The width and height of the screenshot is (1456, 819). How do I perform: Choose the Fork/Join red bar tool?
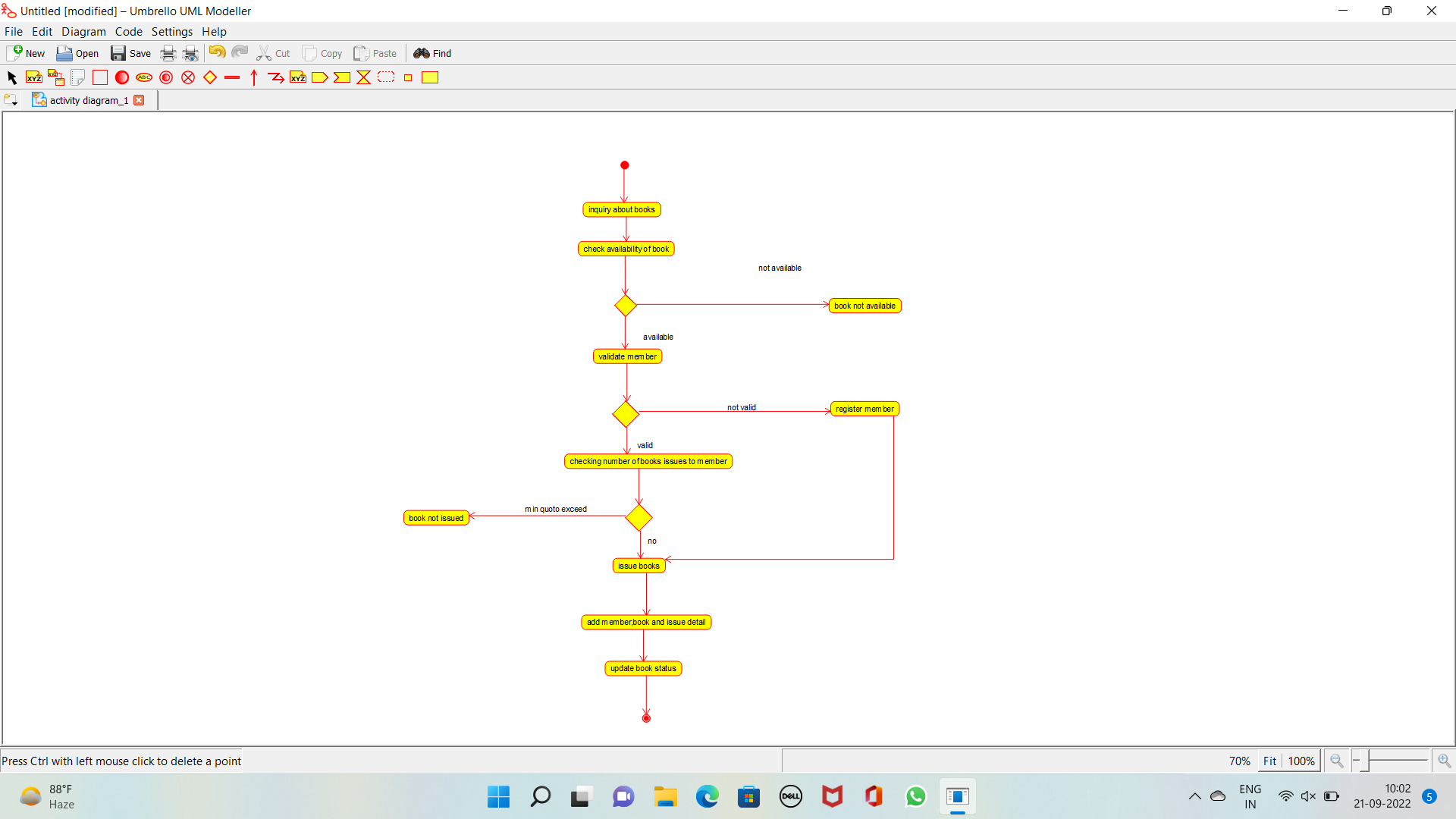[x=232, y=77]
